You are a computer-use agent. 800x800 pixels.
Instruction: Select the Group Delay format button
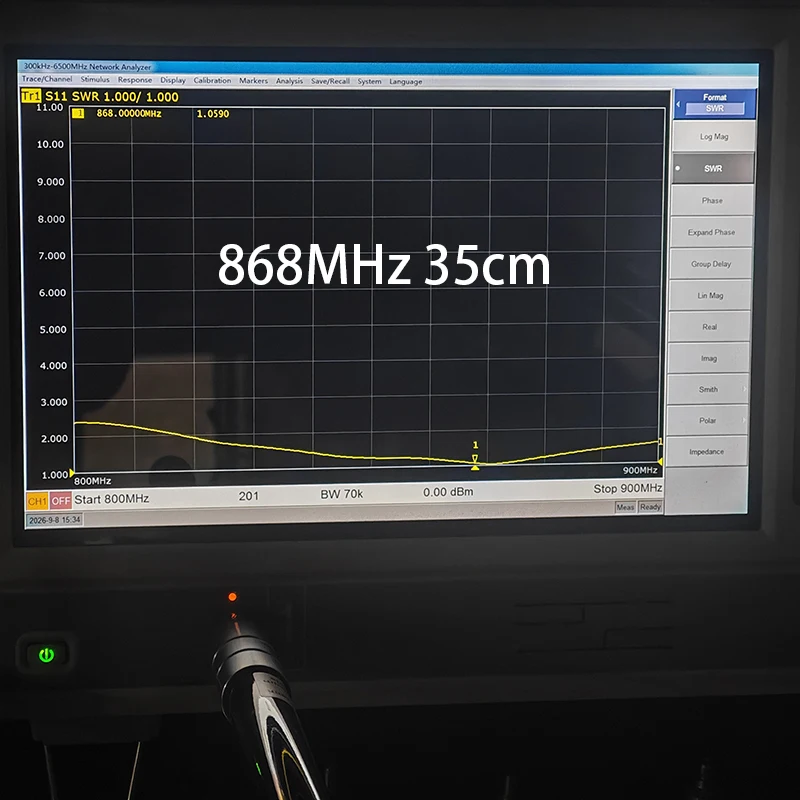coord(710,264)
